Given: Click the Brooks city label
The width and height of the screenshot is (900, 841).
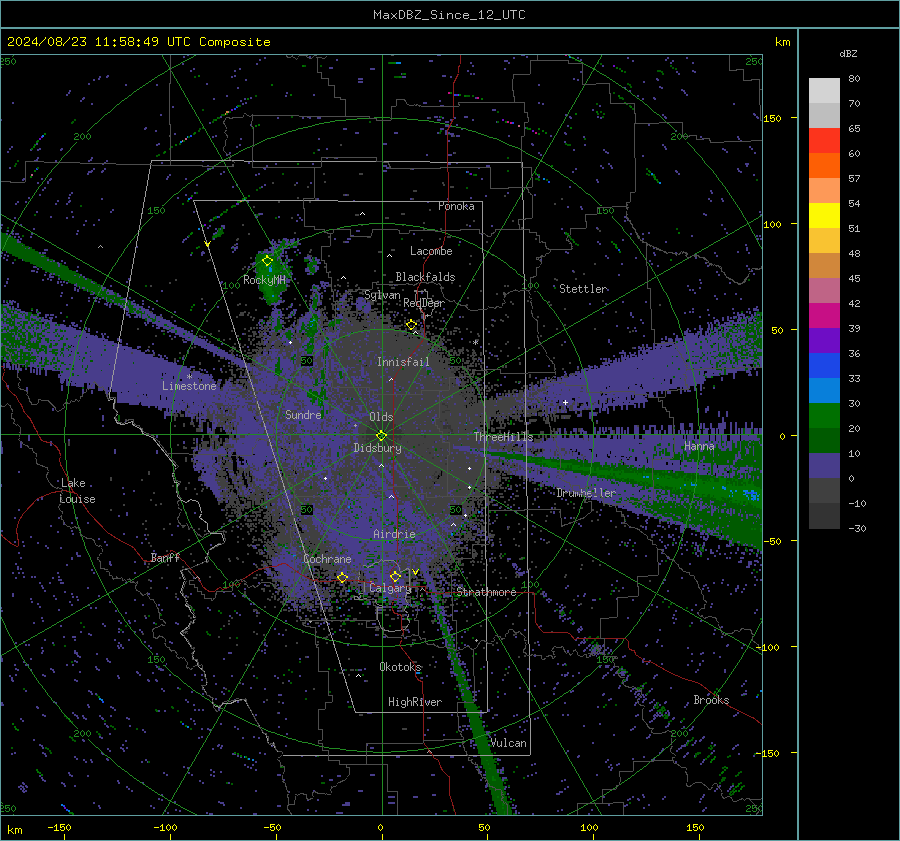Looking at the screenshot, I should [711, 700].
